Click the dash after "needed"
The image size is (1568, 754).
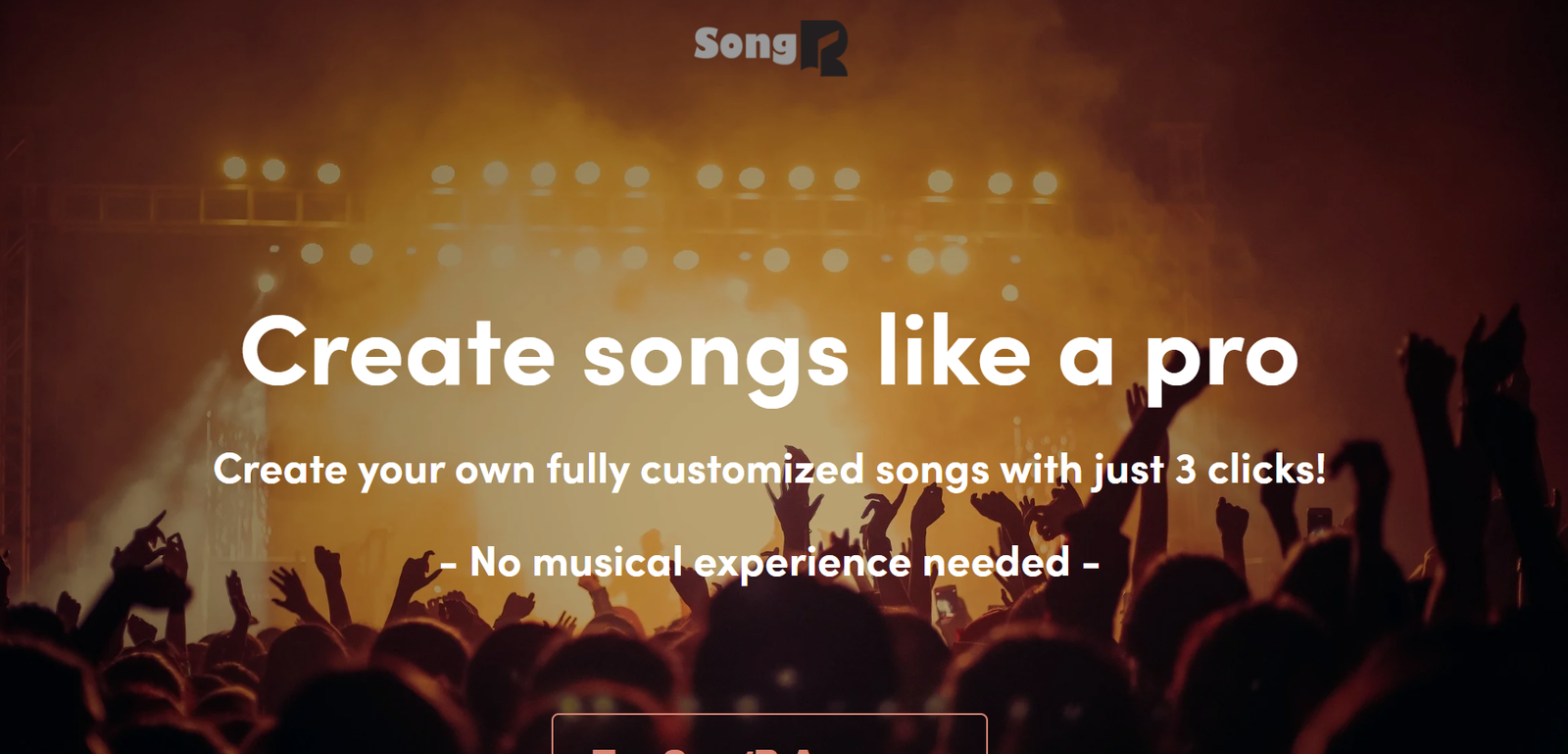(x=1090, y=565)
